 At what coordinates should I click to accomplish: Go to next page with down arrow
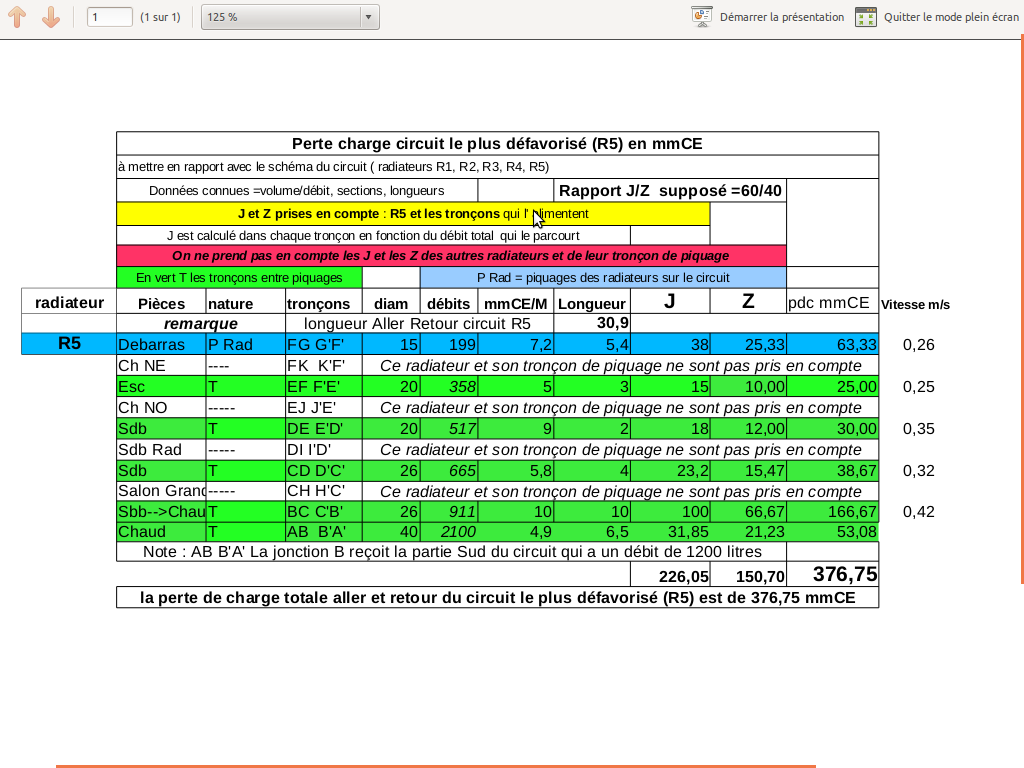pos(51,17)
